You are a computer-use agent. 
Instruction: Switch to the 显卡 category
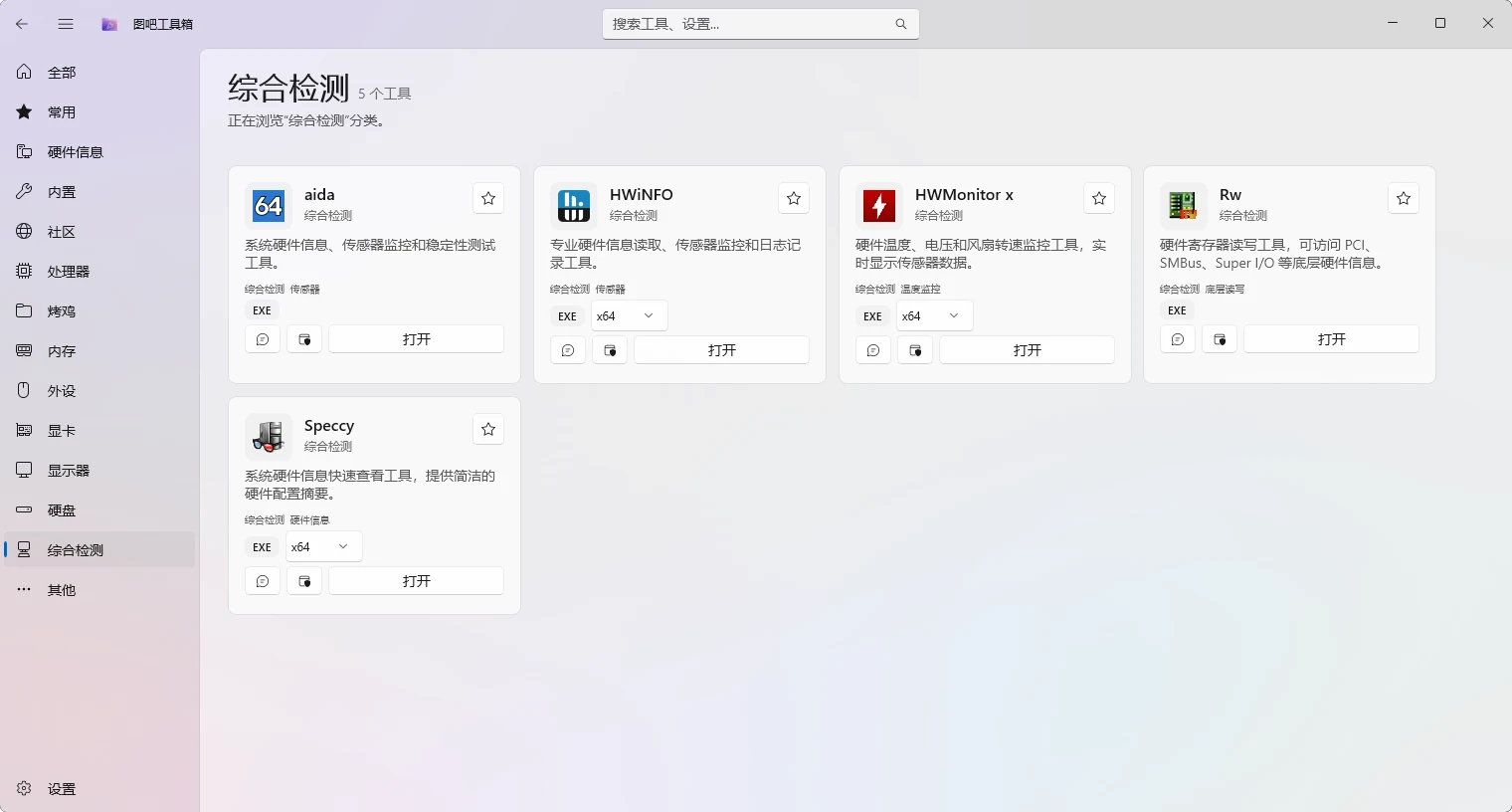coord(99,430)
